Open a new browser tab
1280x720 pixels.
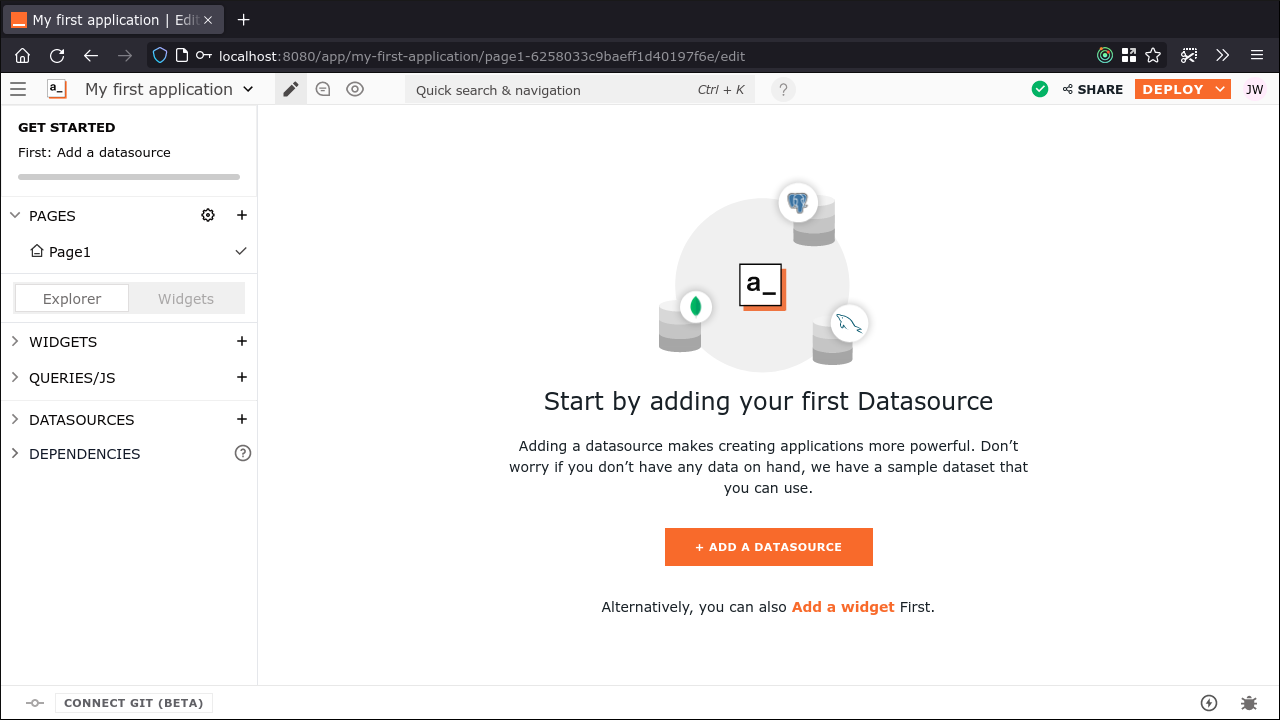coord(243,20)
